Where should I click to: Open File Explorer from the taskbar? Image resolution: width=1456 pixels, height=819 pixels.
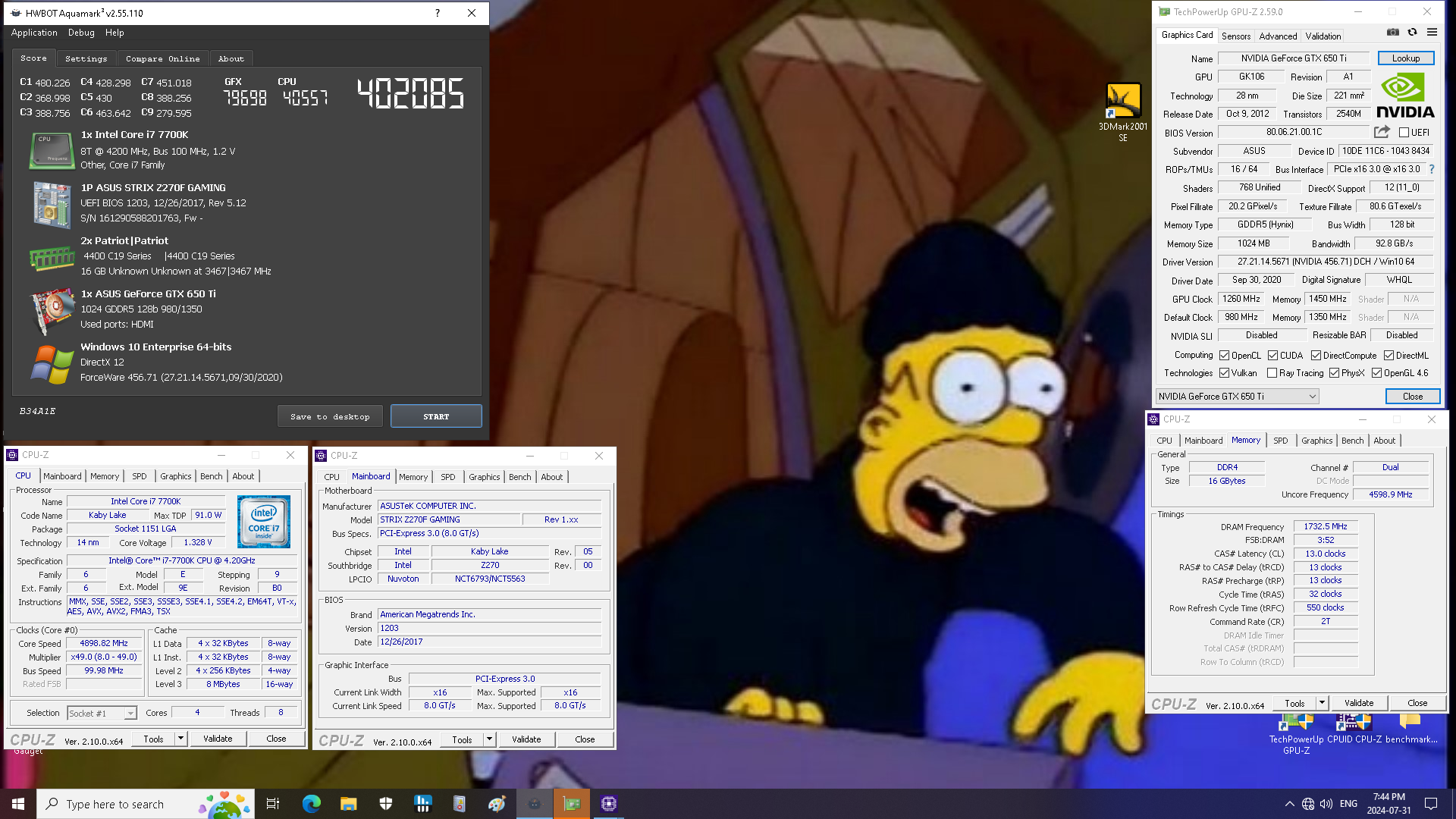point(348,804)
